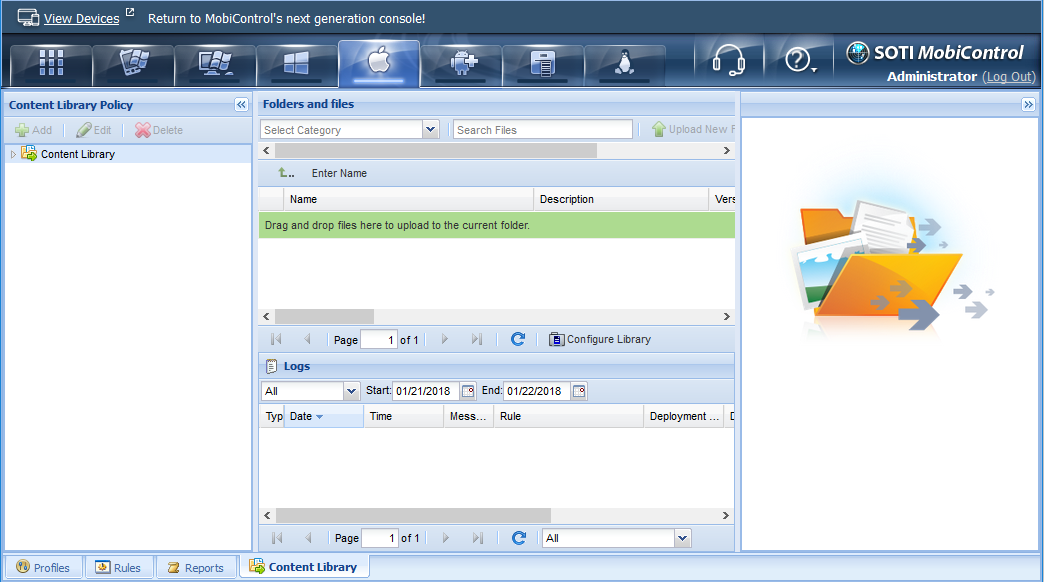
Task: Go up one folder level
Action: point(286,173)
